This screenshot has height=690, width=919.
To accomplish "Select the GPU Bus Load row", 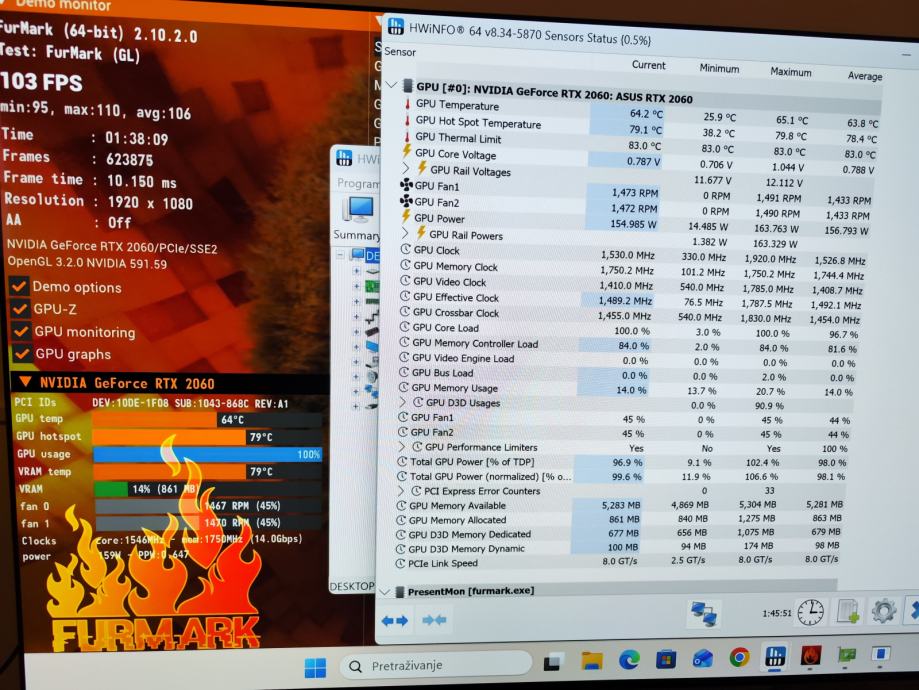I will click(x=625, y=375).
